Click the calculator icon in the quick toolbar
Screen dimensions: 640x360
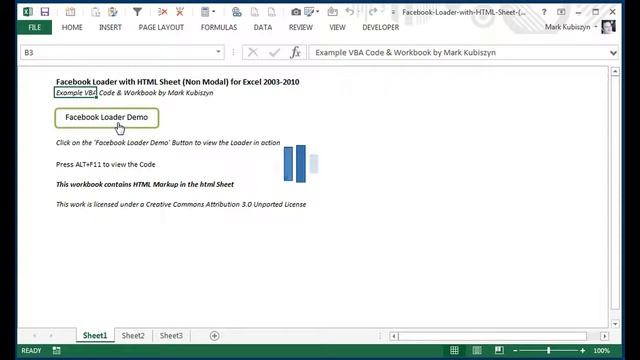(x=205, y=12)
